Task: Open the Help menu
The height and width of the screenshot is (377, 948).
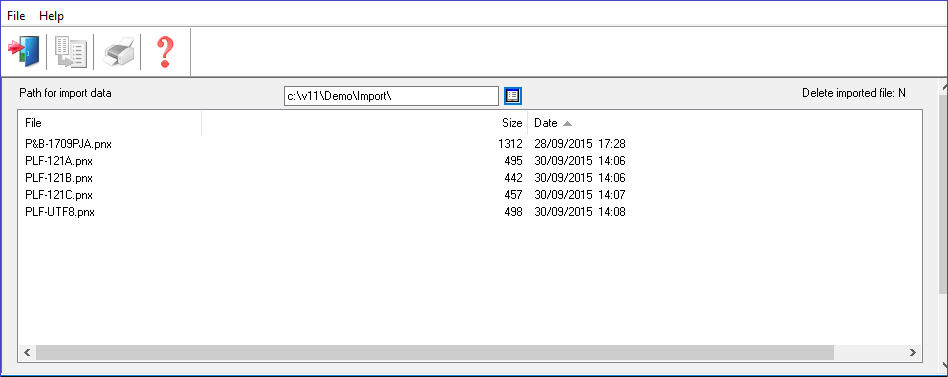Action: [x=51, y=16]
